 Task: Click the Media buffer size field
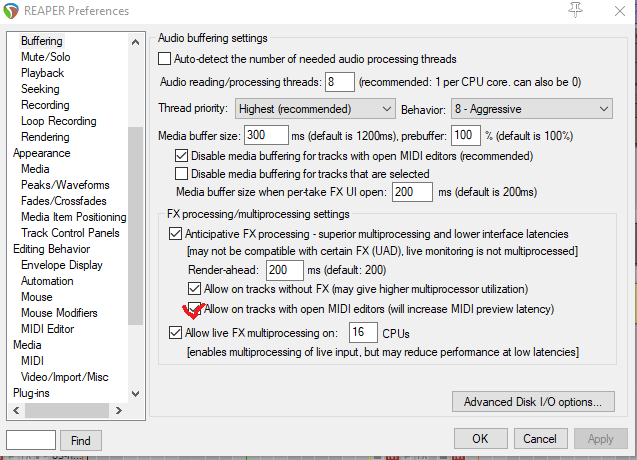click(x=266, y=135)
